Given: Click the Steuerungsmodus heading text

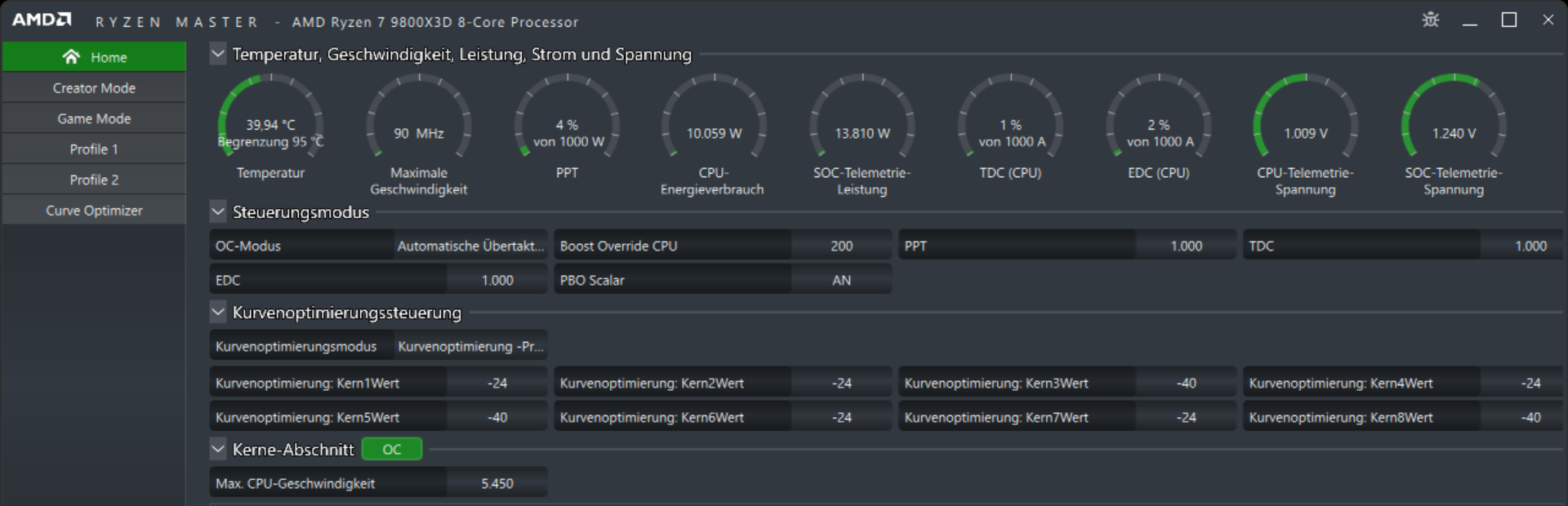Looking at the screenshot, I should (301, 212).
